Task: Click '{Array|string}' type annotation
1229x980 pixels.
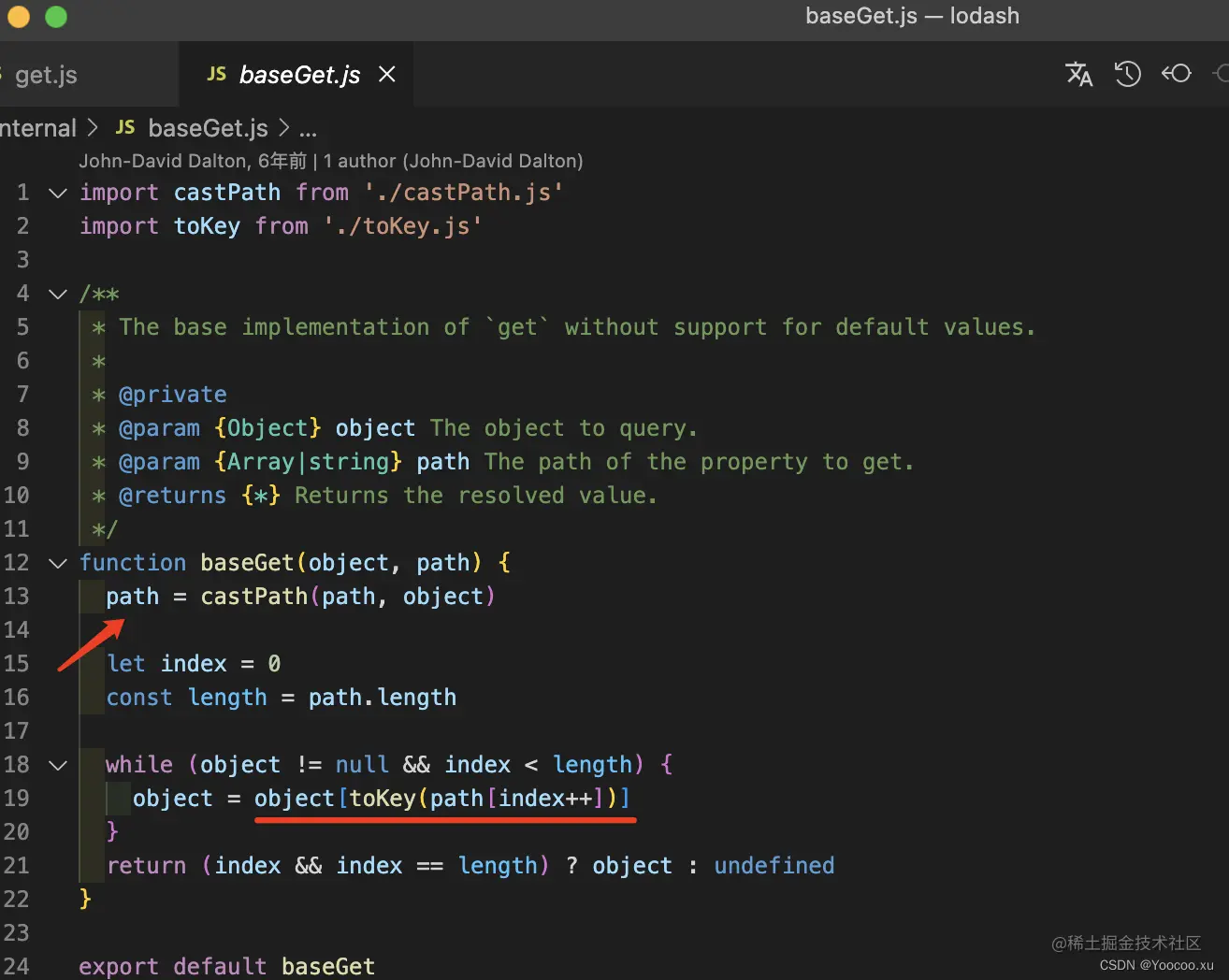Action: (x=308, y=462)
